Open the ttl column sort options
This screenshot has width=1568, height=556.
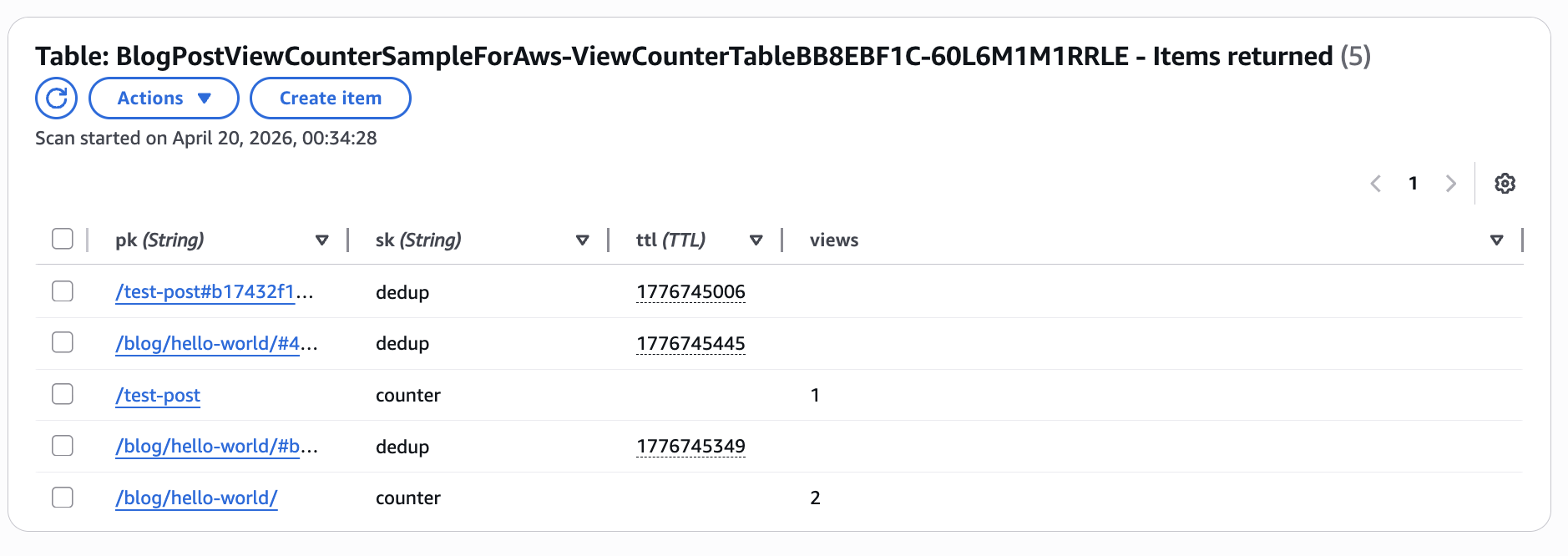pyautogui.click(x=755, y=240)
